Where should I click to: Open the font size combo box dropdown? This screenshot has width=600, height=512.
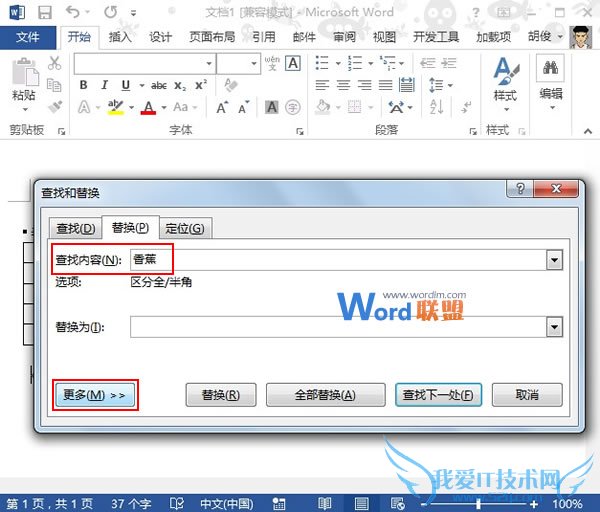point(254,63)
